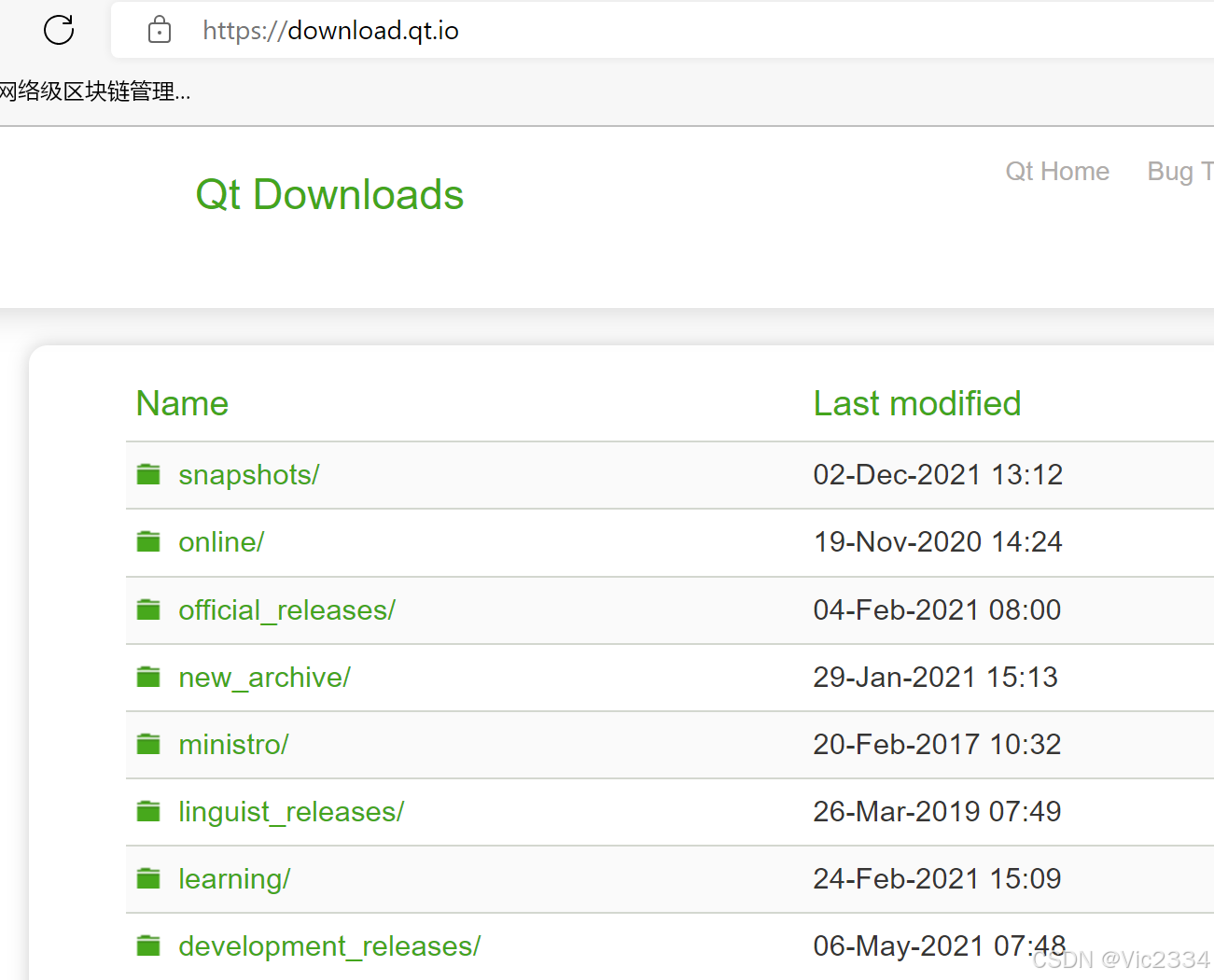1214x980 pixels.
Task: Reload the page with the refresh icon
Action: (x=59, y=30)
